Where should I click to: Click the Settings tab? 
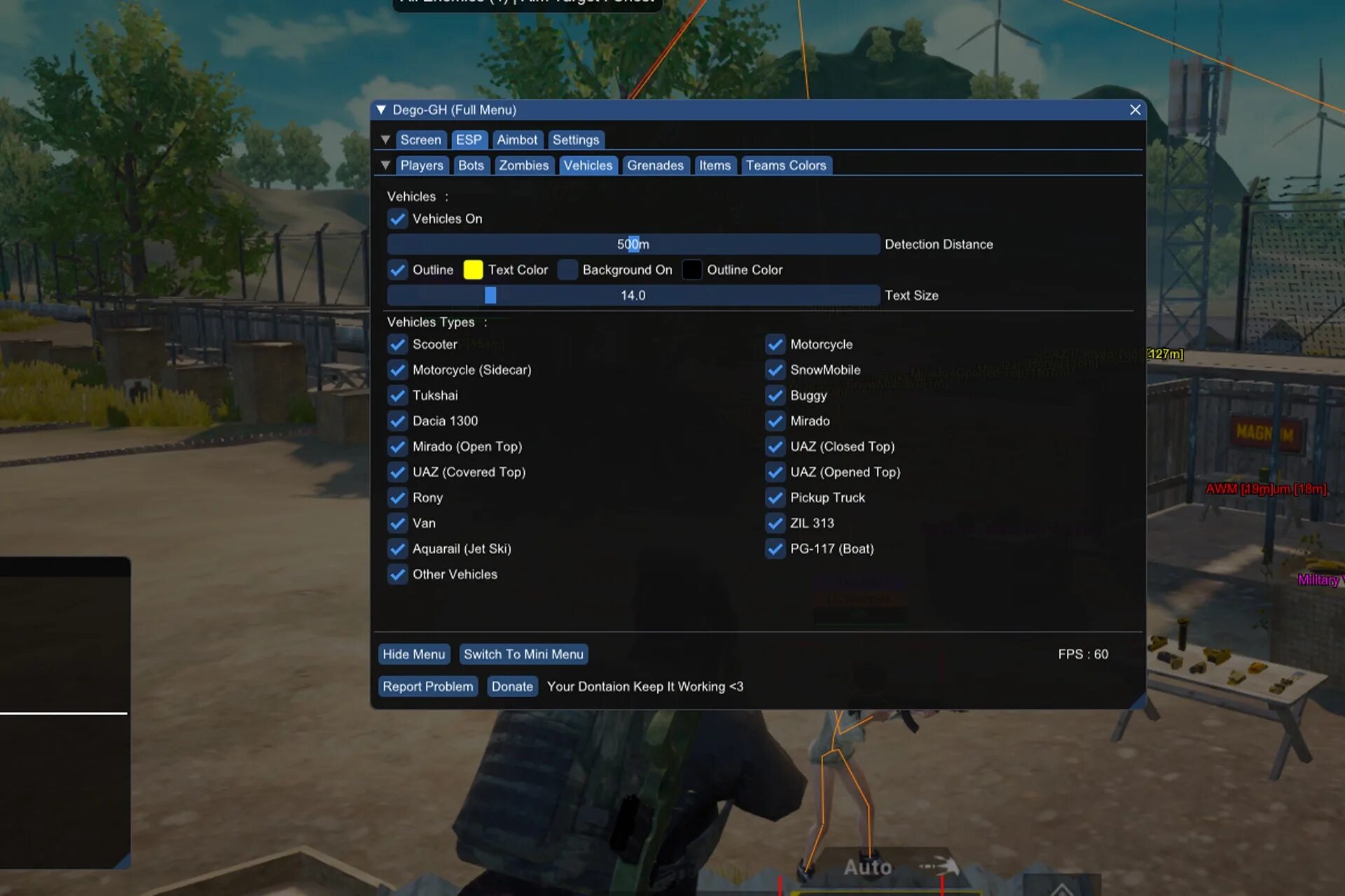point(575,139)
